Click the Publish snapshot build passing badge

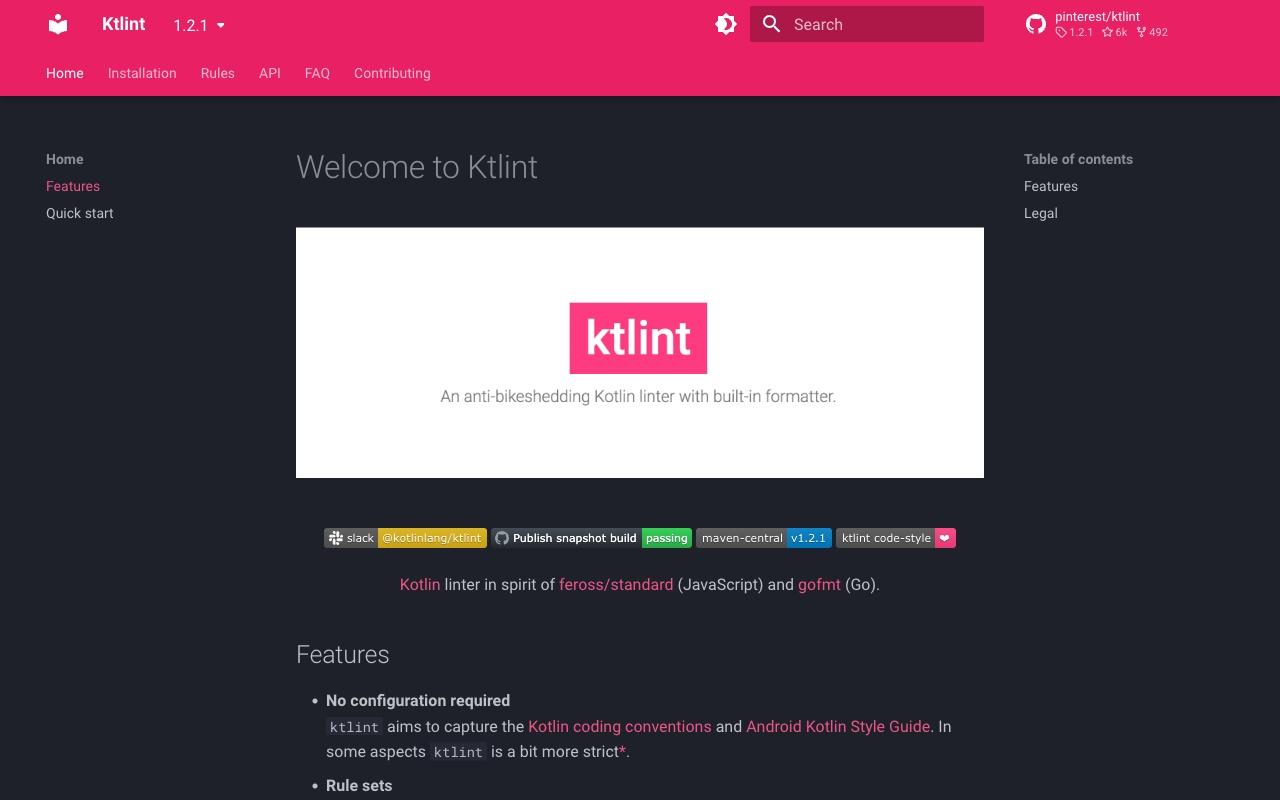click(x=591, y=538)
